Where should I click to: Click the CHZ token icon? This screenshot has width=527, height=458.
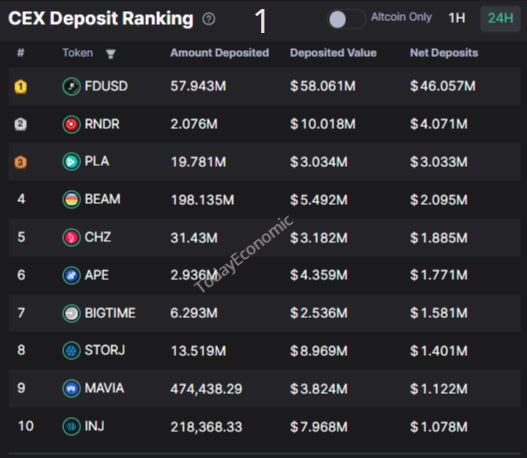pos(71,238)
